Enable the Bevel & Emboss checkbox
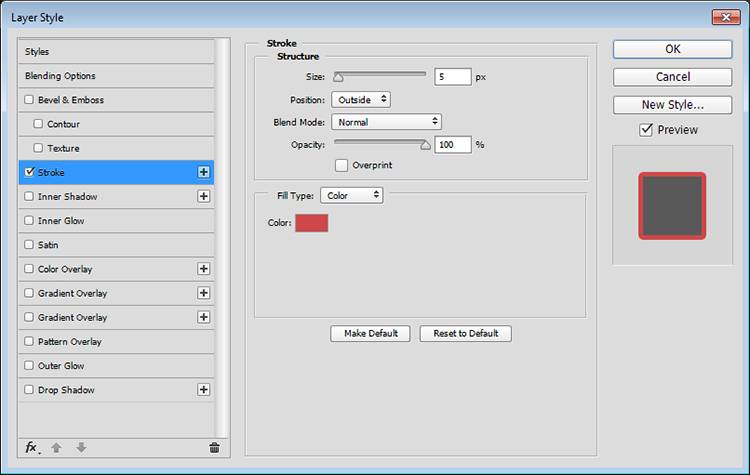This screenshot has width=750, height=475. pos(29,100)
